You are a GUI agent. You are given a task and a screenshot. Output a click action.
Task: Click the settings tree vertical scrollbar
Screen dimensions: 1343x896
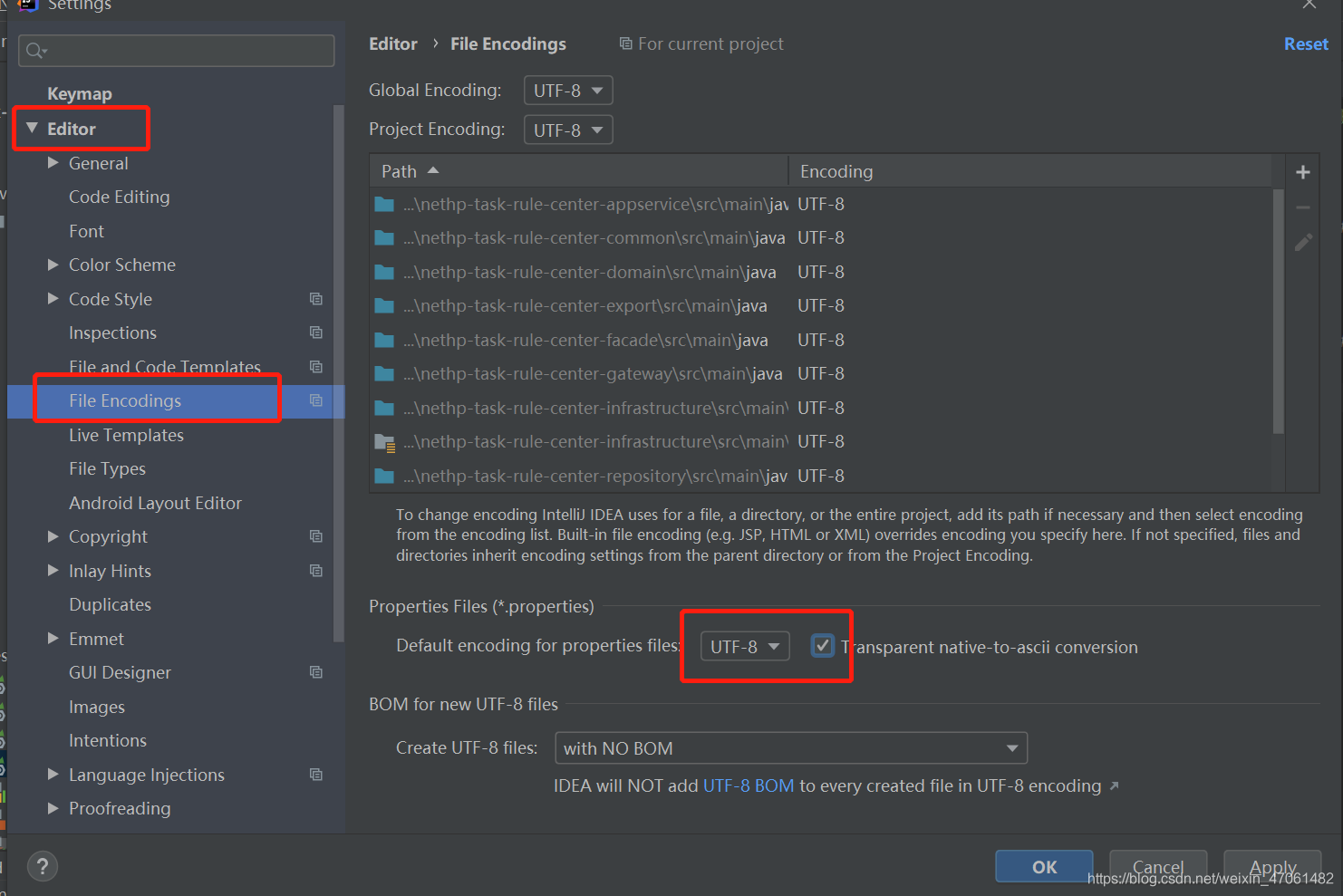339,373
